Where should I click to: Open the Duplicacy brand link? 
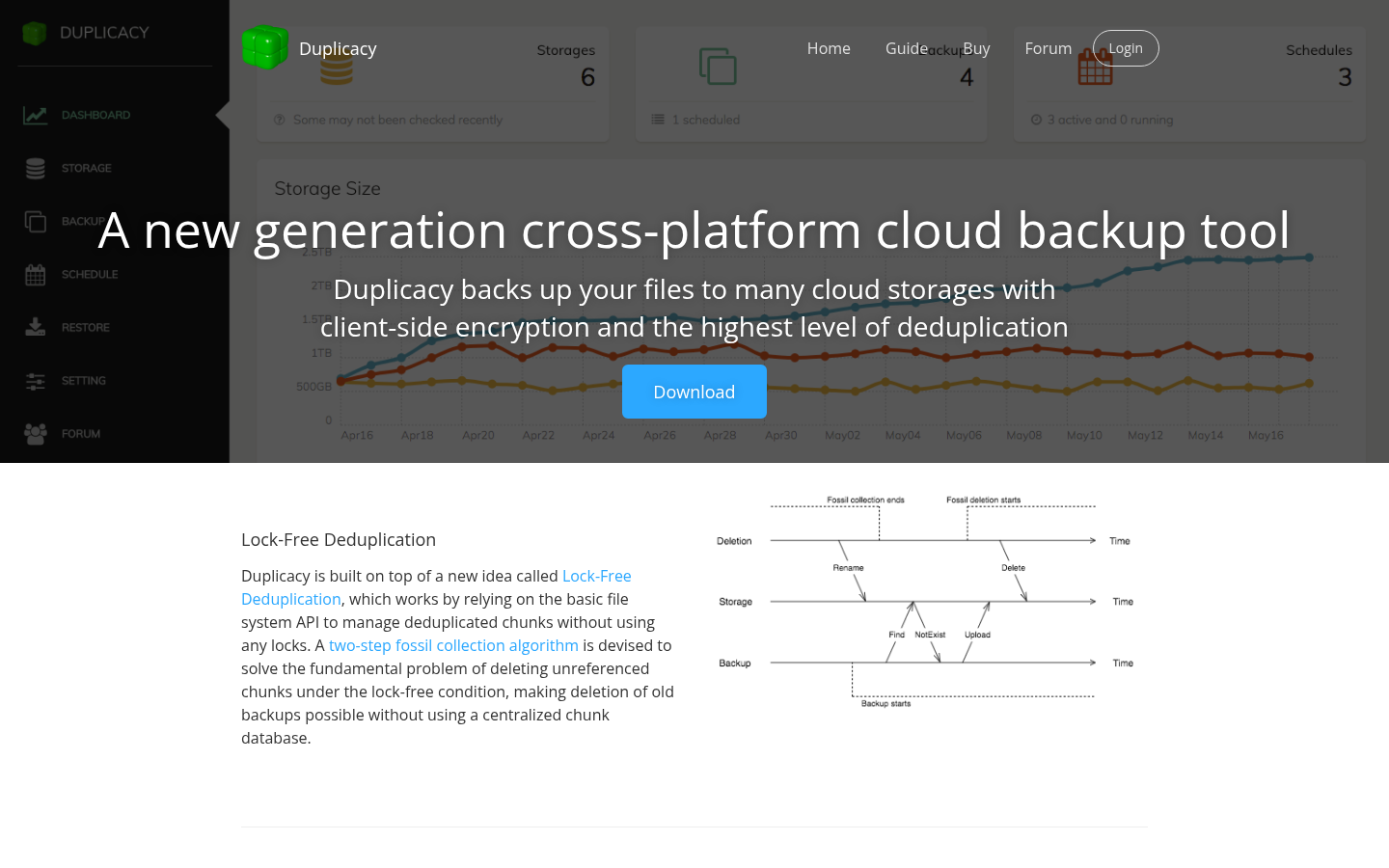click(x=338, y=48)
